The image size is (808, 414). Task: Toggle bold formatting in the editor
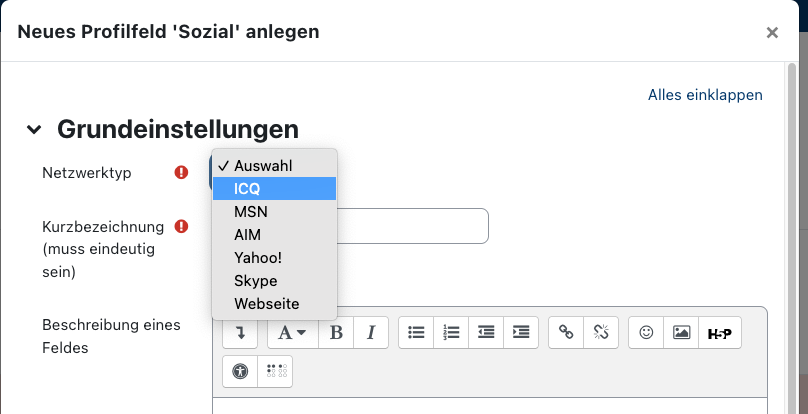(336, 333)
